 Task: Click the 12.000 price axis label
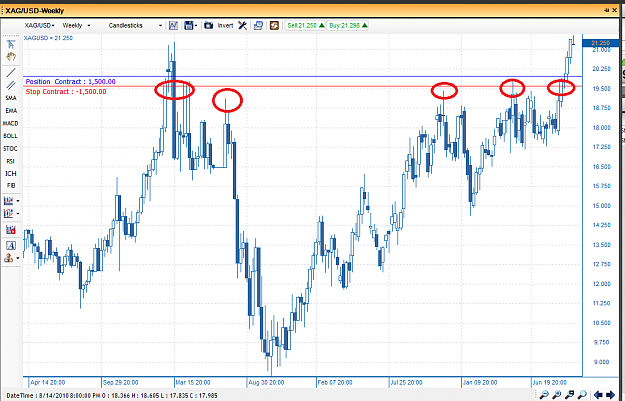(x=601, y=284)
